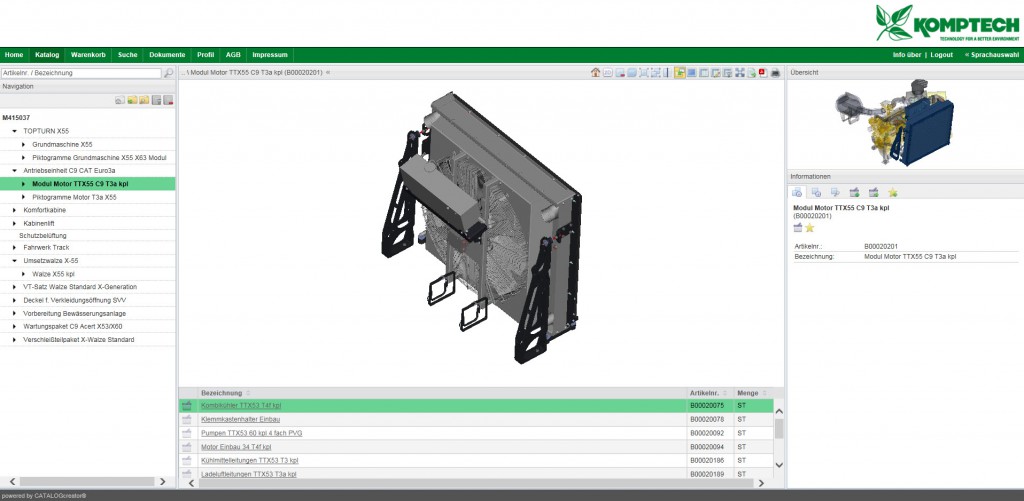Click the printer icon in the viewer toolbar
Viewport: 1024px width, 501px height.
[x=775, y=73]
